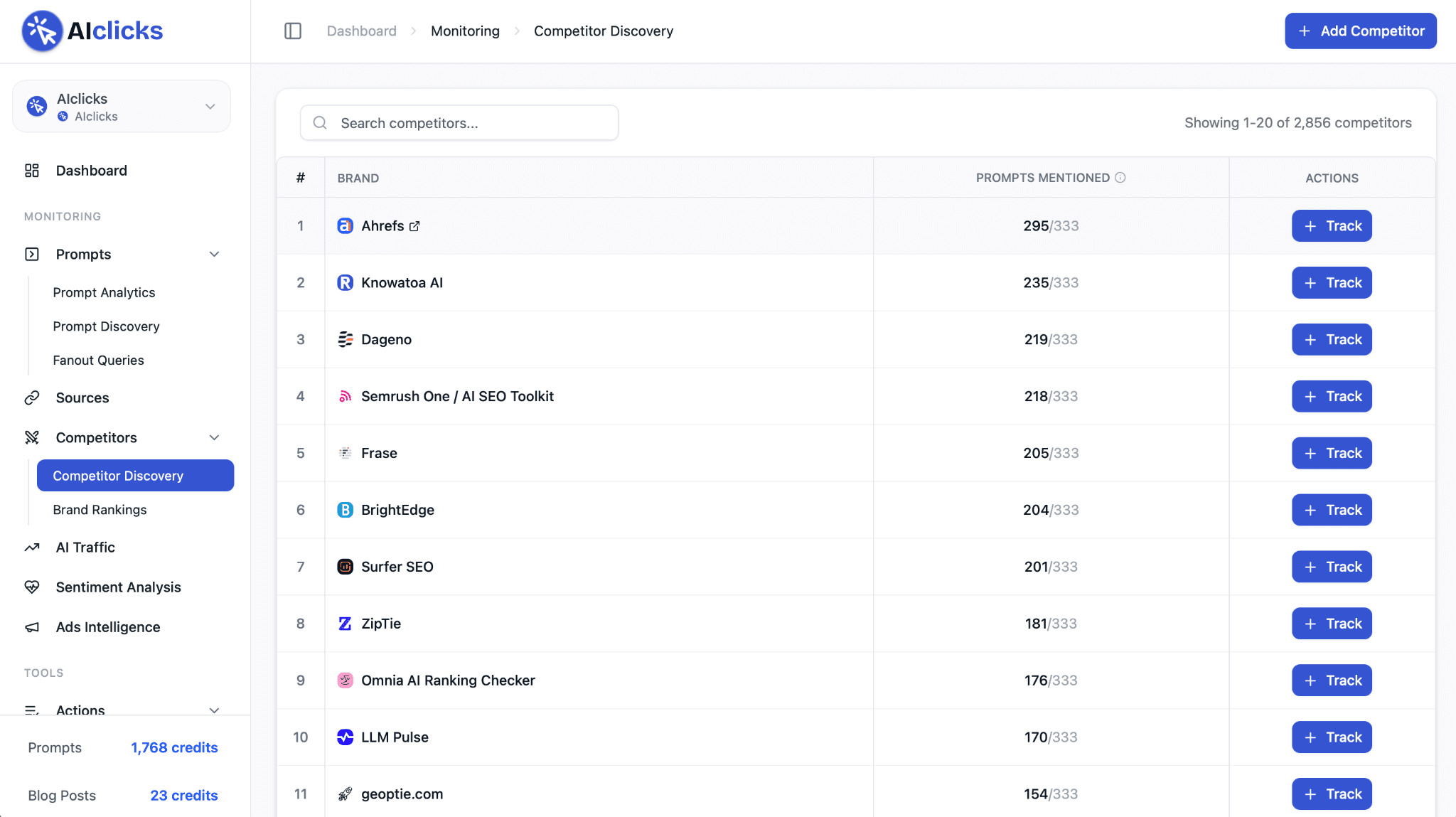Image resolution: width=1456 pixels, height=817 pixels.
Task: Select Competitor Discovery in sidebar
Action: click(135, 475)
